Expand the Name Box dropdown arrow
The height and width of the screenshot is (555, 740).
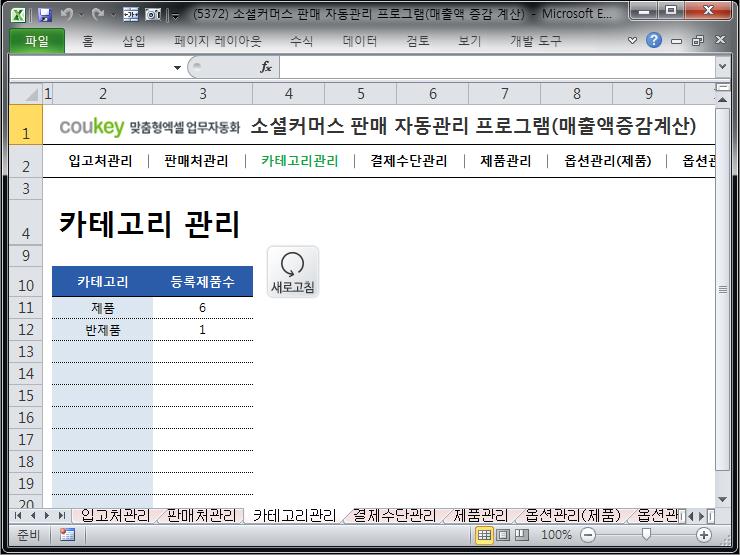point(177,67)
